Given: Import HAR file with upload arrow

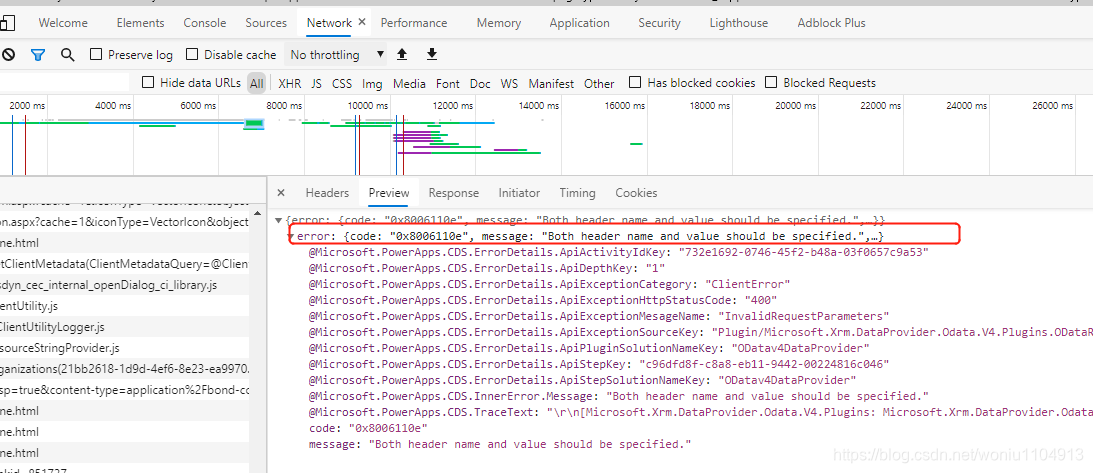Looking at the screenshot, I should pos(402,54).
